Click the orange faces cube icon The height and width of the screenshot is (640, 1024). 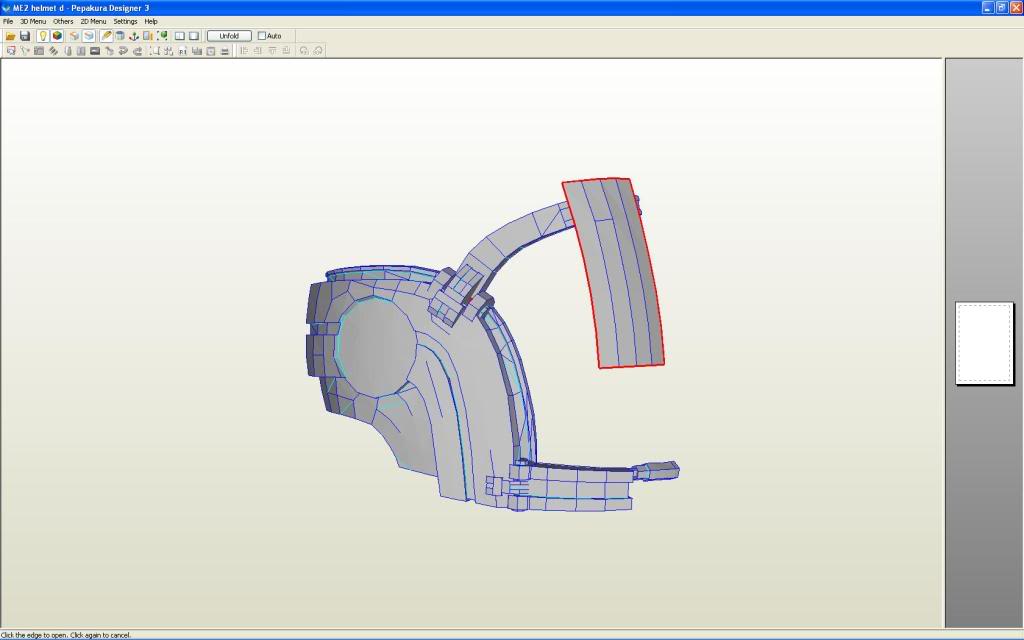(x=74, y=36)
